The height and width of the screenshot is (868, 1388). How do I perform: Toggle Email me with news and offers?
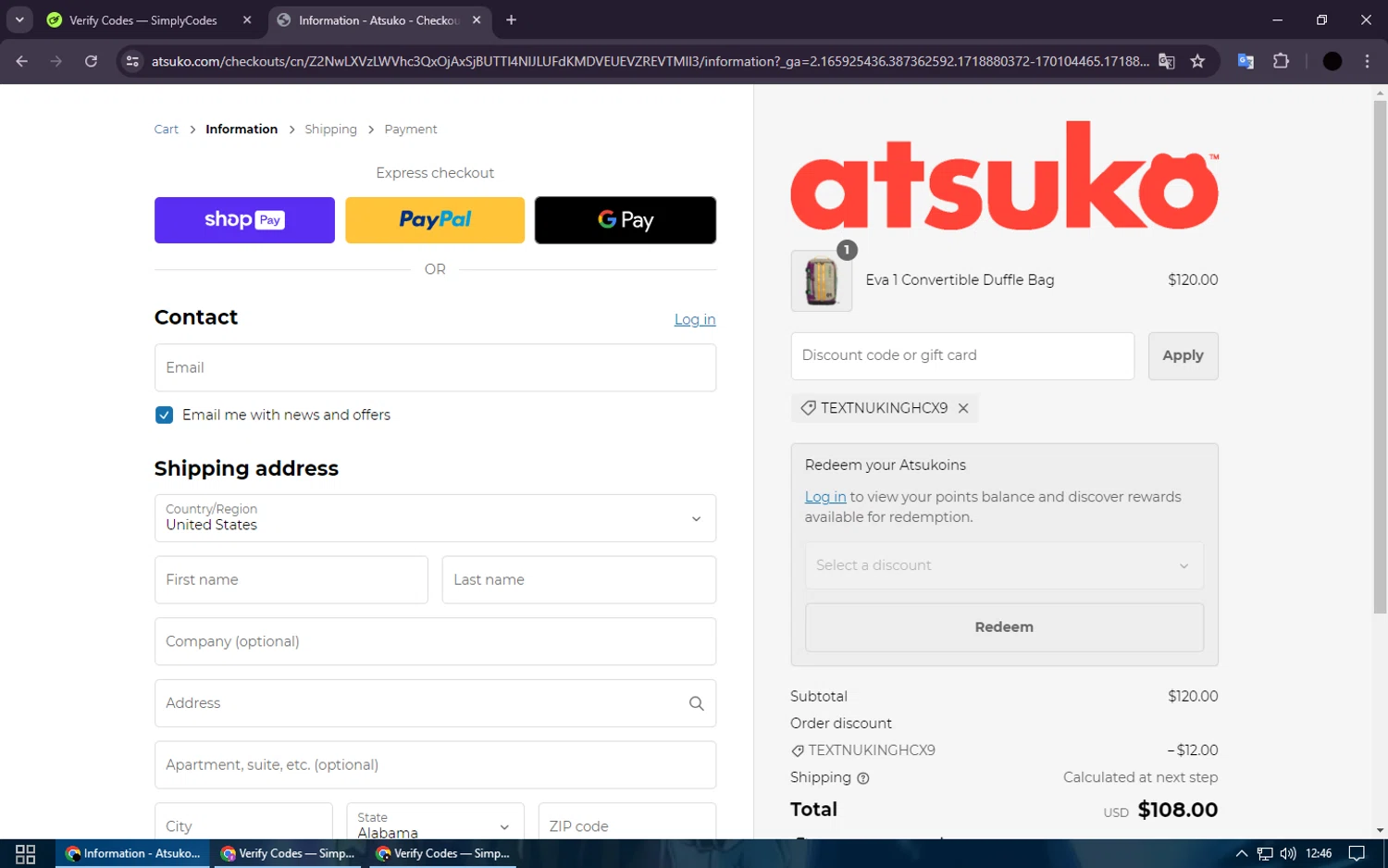point(164,415)
